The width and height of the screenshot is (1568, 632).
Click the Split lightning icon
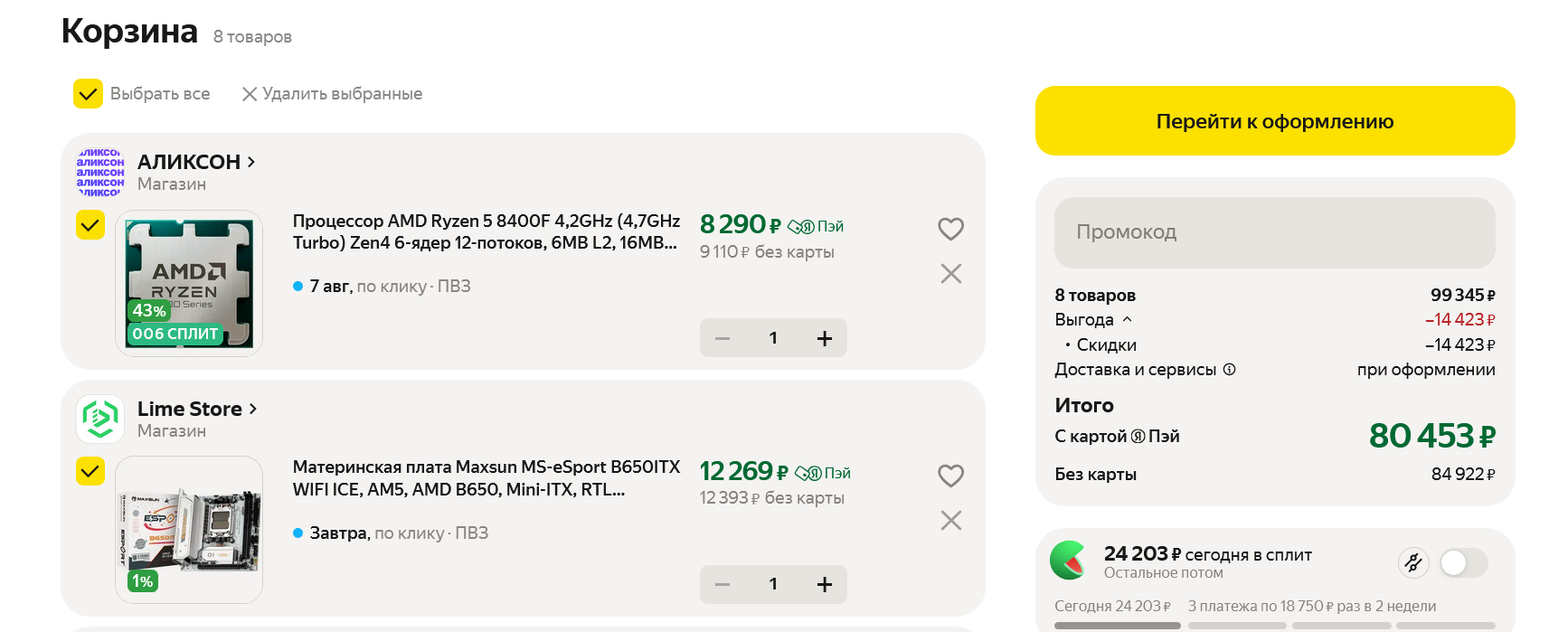coord(1412,563)
